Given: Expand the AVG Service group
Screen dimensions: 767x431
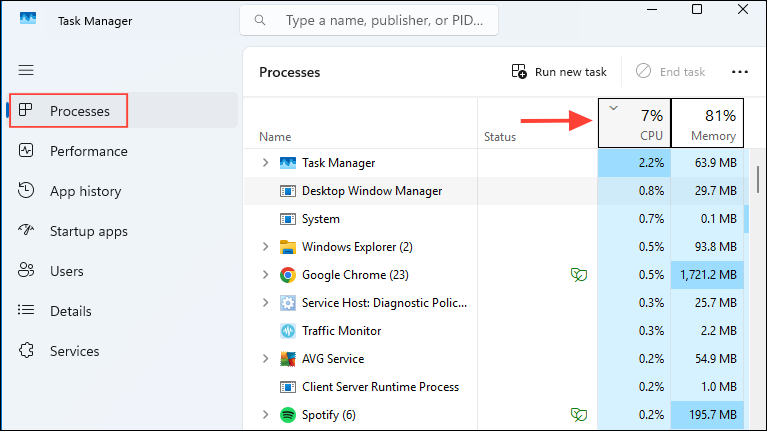Looking at the screenshot, I should (266, 359).
